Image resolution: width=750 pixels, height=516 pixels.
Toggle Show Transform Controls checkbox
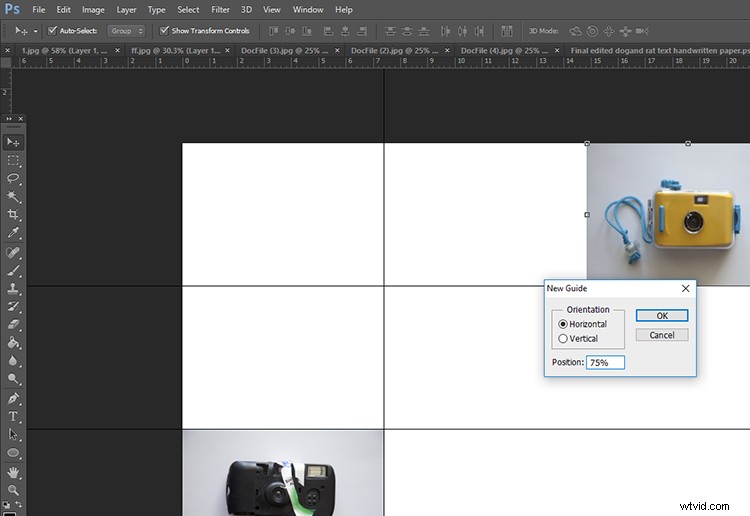coord(164,31)
